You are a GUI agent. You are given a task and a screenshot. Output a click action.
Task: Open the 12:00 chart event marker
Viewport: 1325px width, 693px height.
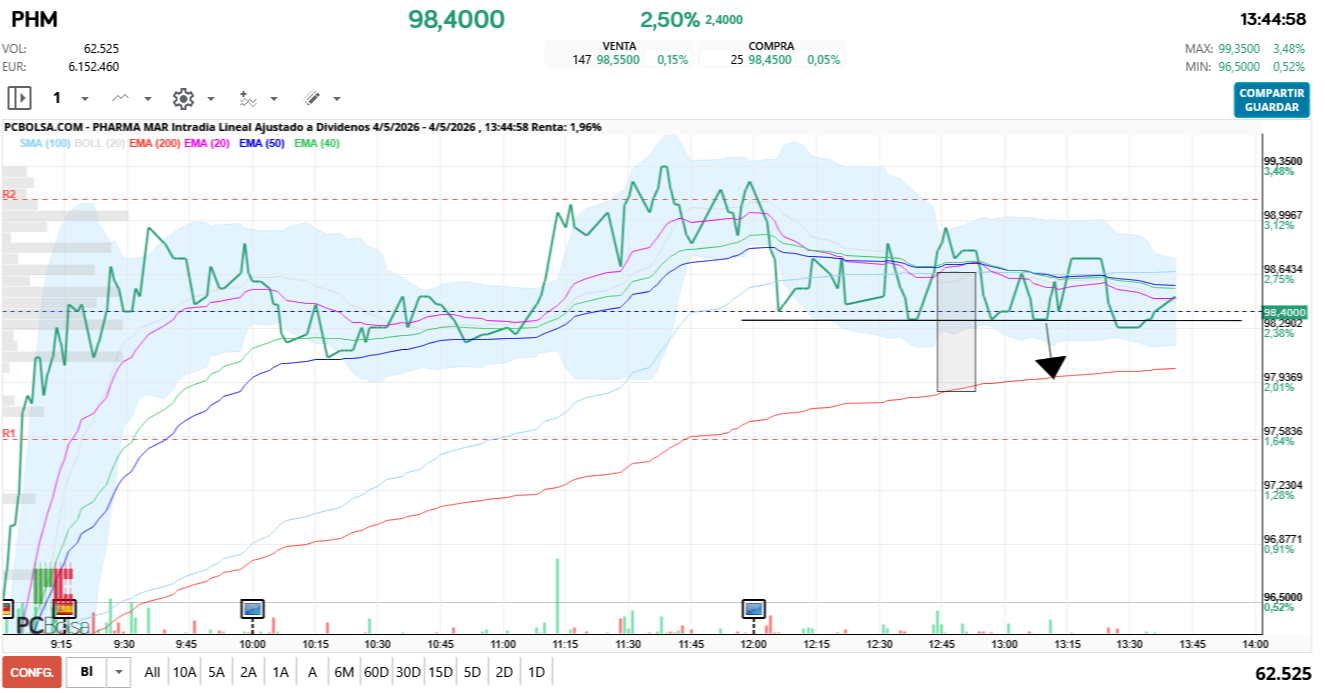tap(753, 607)
